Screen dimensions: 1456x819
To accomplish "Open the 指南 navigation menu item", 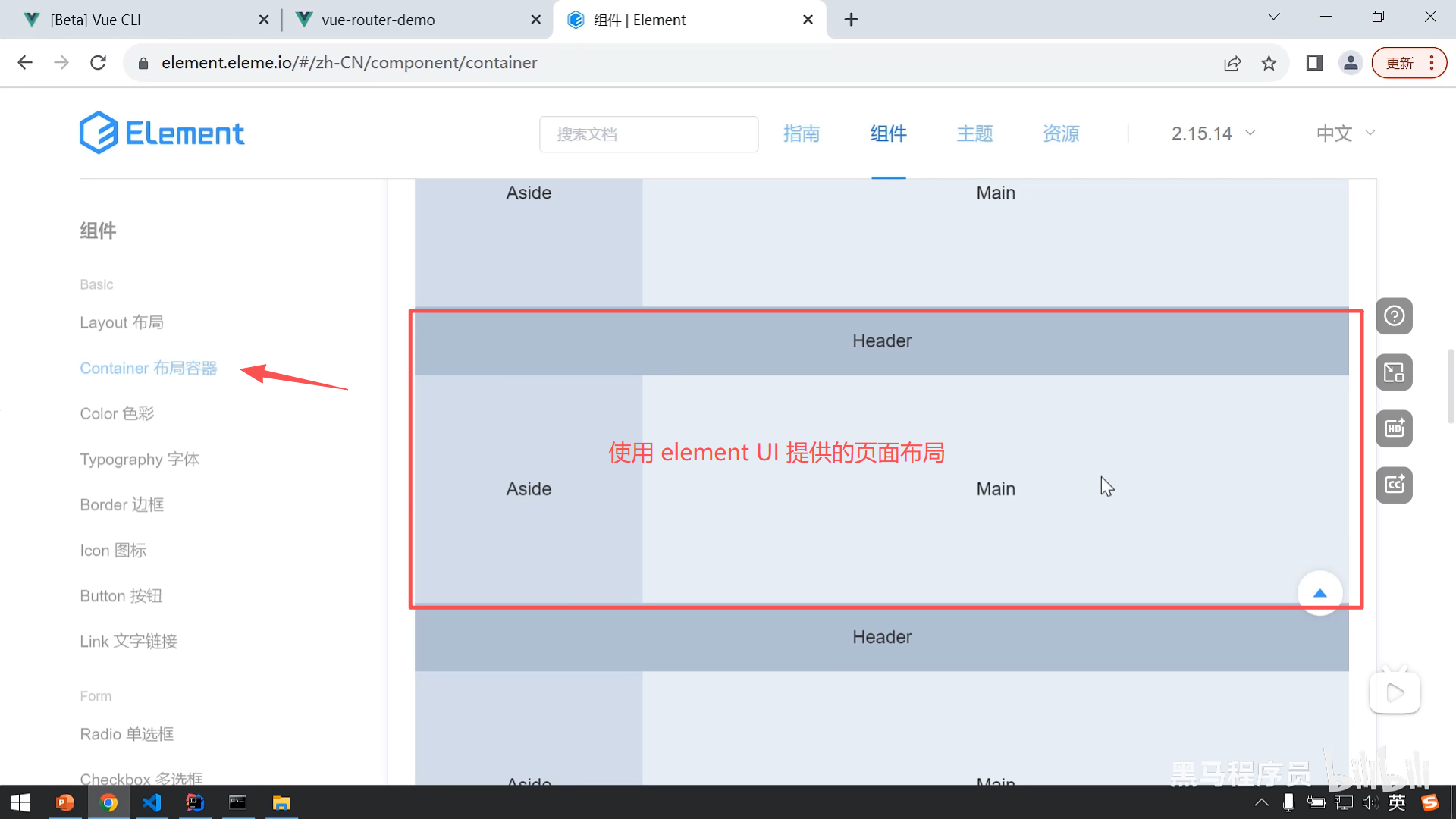I will tap(802, 133).
